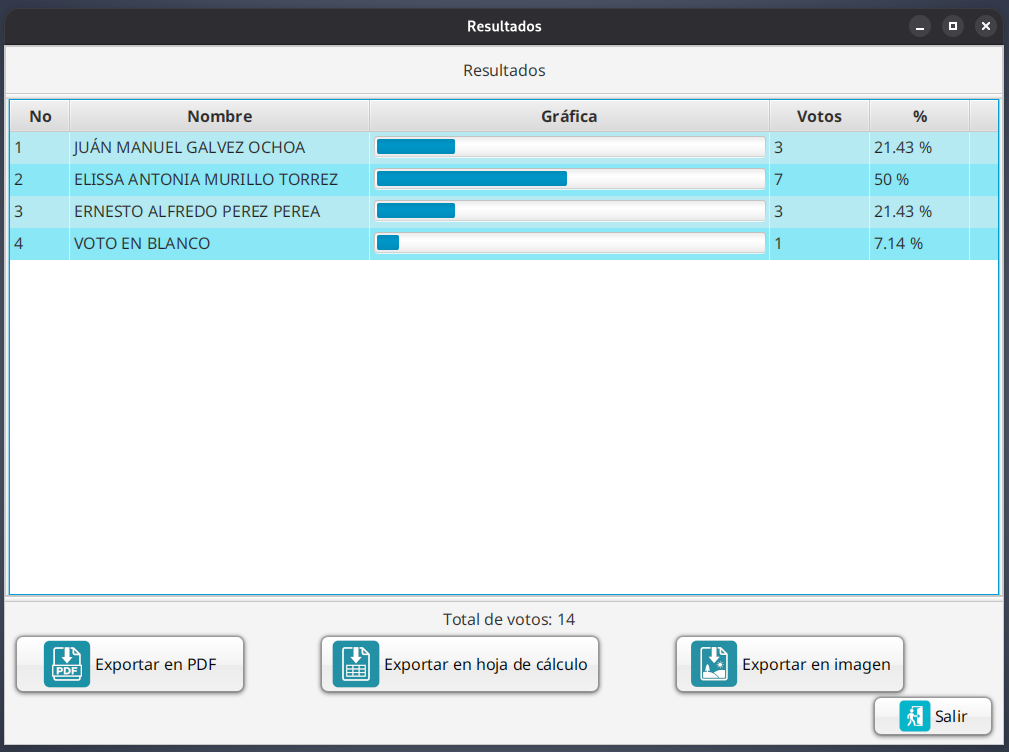Click the PDF icon on export button
The image size is (1009, 752).
tap(67, 664)
